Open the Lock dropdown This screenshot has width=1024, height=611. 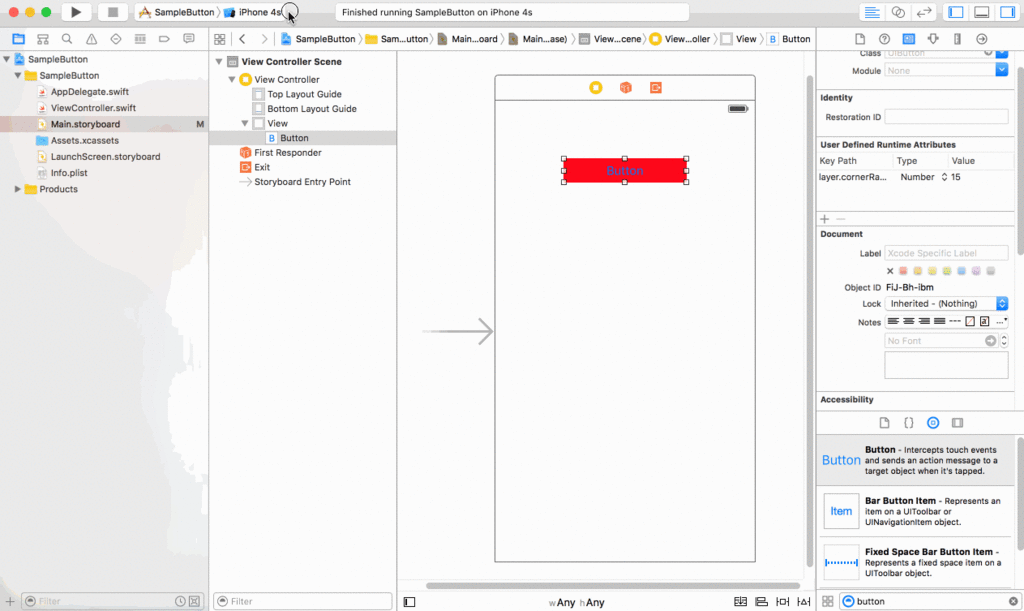(x=946, y=304)
